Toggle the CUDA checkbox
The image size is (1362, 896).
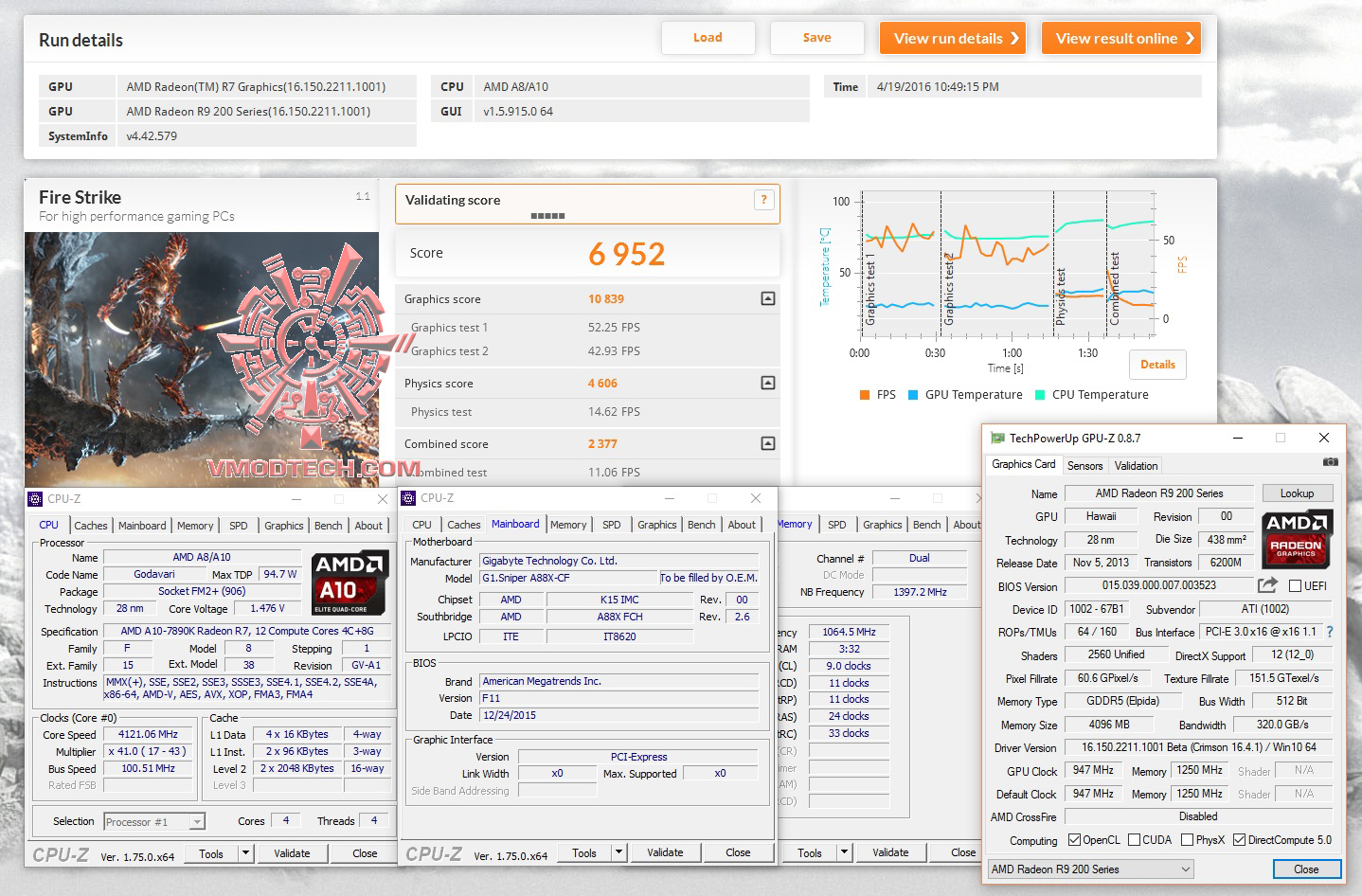(x=1134, y=840)
